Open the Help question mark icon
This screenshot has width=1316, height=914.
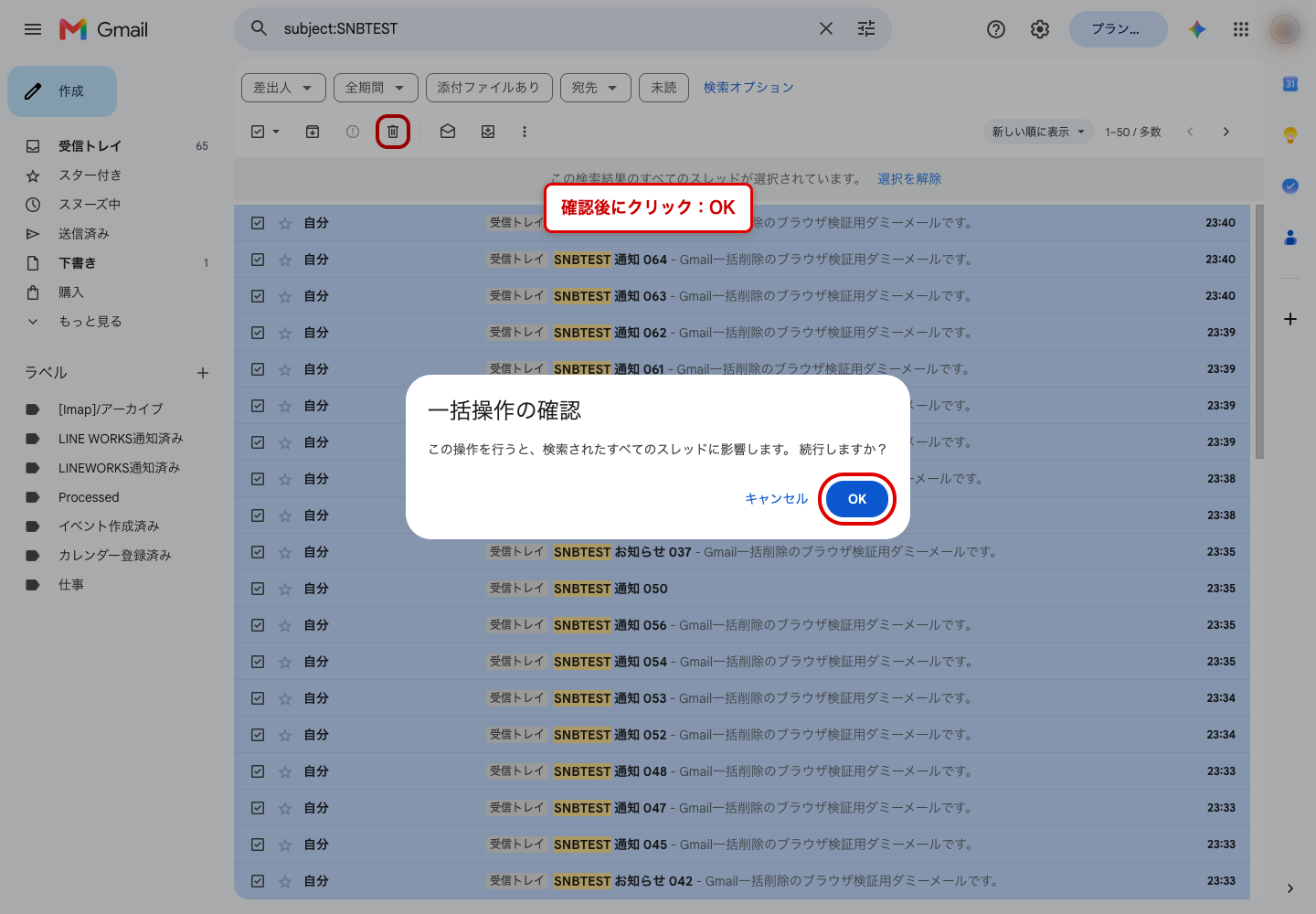point(996,29)
